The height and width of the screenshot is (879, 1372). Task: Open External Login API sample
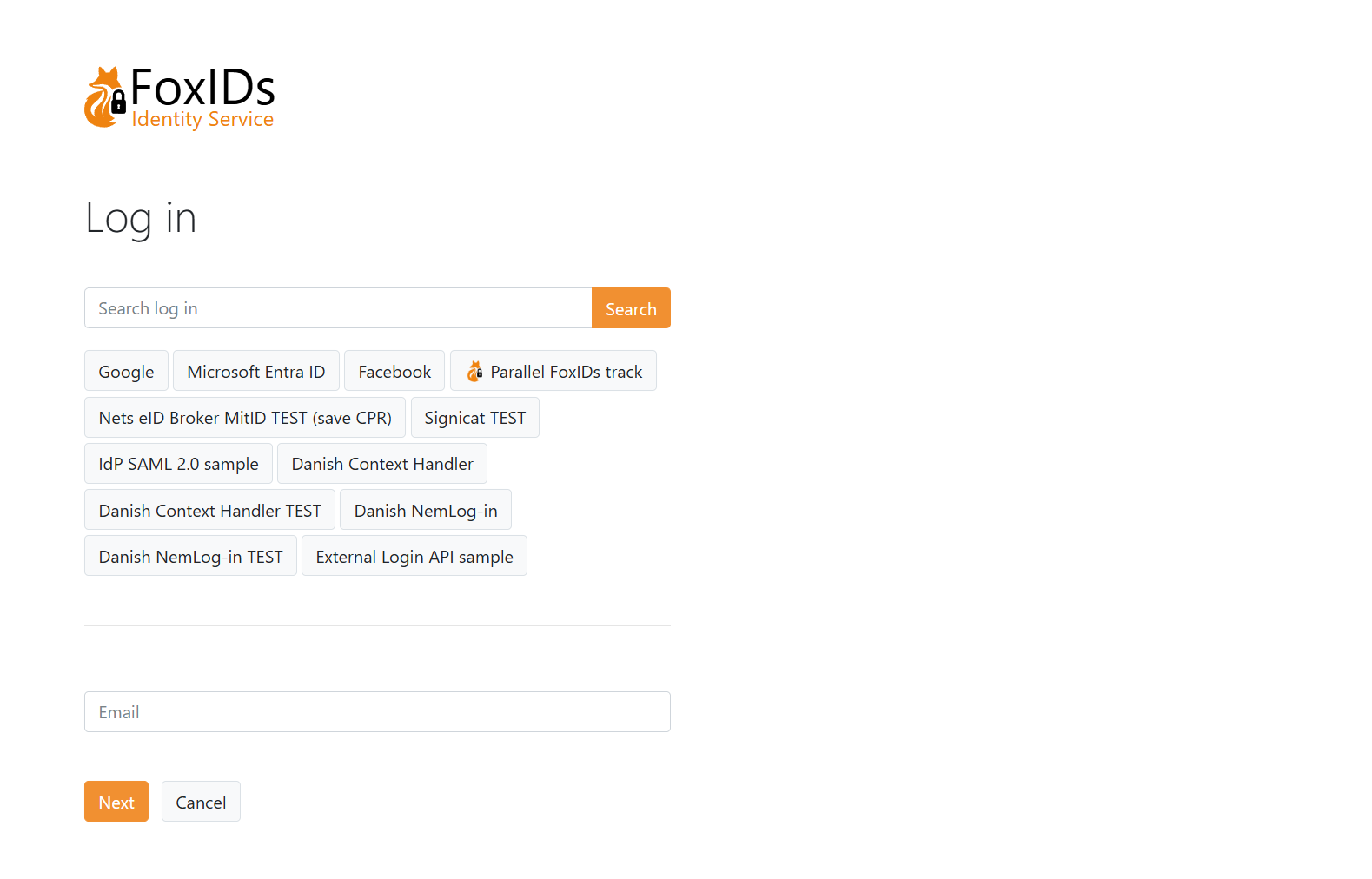pos(414,557)
